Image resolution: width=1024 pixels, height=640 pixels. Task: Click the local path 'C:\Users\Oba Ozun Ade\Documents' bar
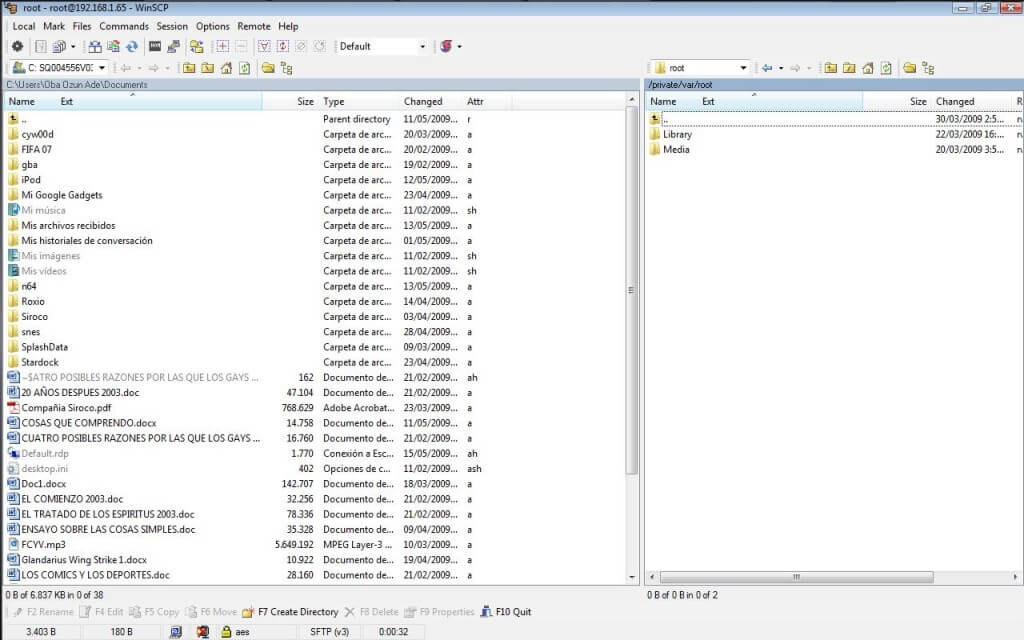[x=322, y=84]
